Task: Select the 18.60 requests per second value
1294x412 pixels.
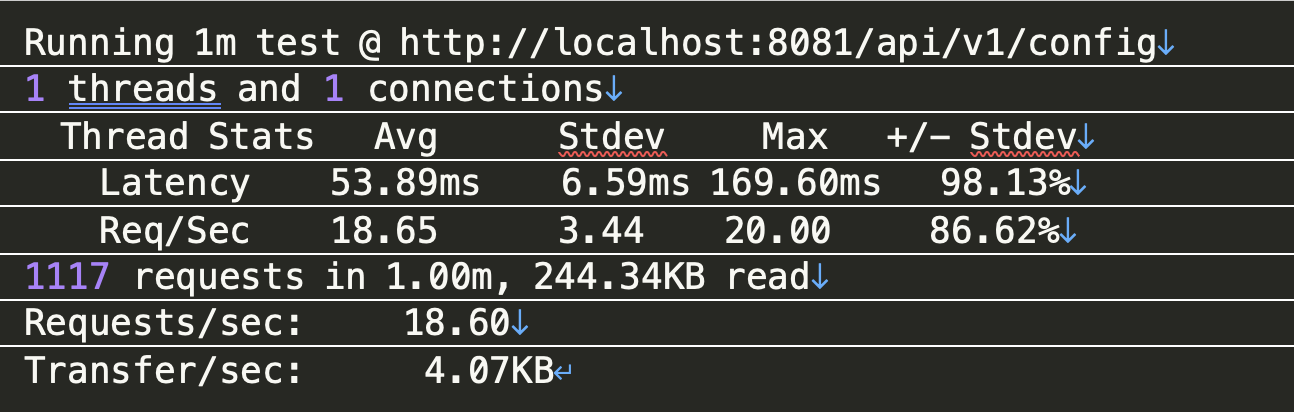Action: click(456, 323)
